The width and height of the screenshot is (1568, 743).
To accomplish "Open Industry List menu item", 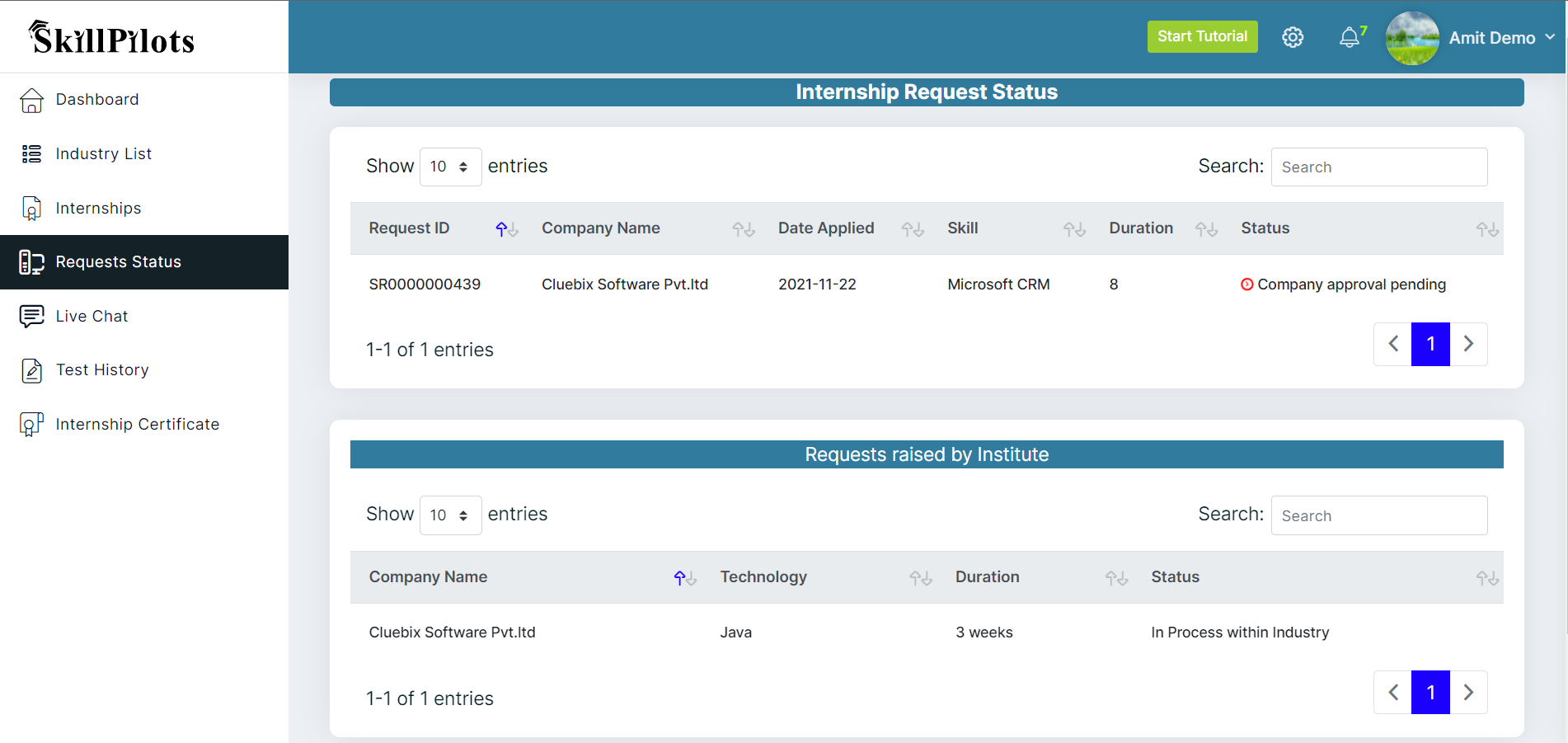I will click(144, 154).
